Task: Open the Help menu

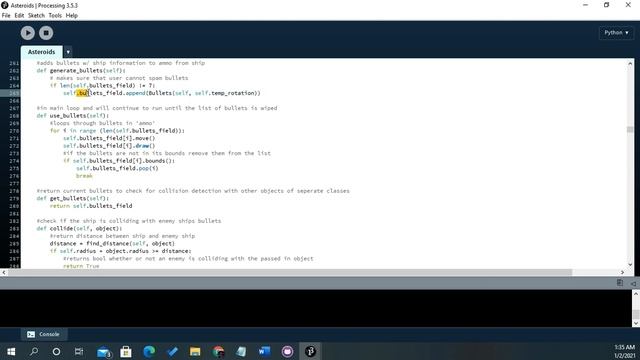Action: pyautogui.click(x=72, y=16)
